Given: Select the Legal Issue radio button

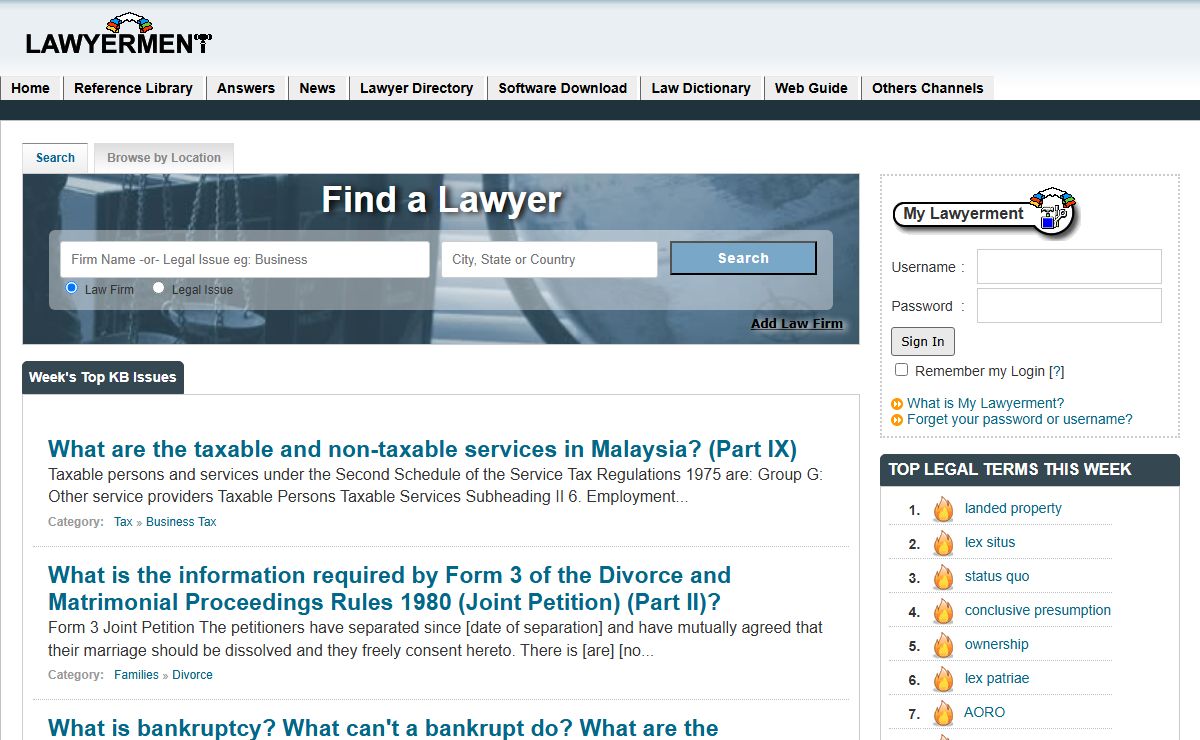Looking at the screenshot, I should (x=158, y=288).
